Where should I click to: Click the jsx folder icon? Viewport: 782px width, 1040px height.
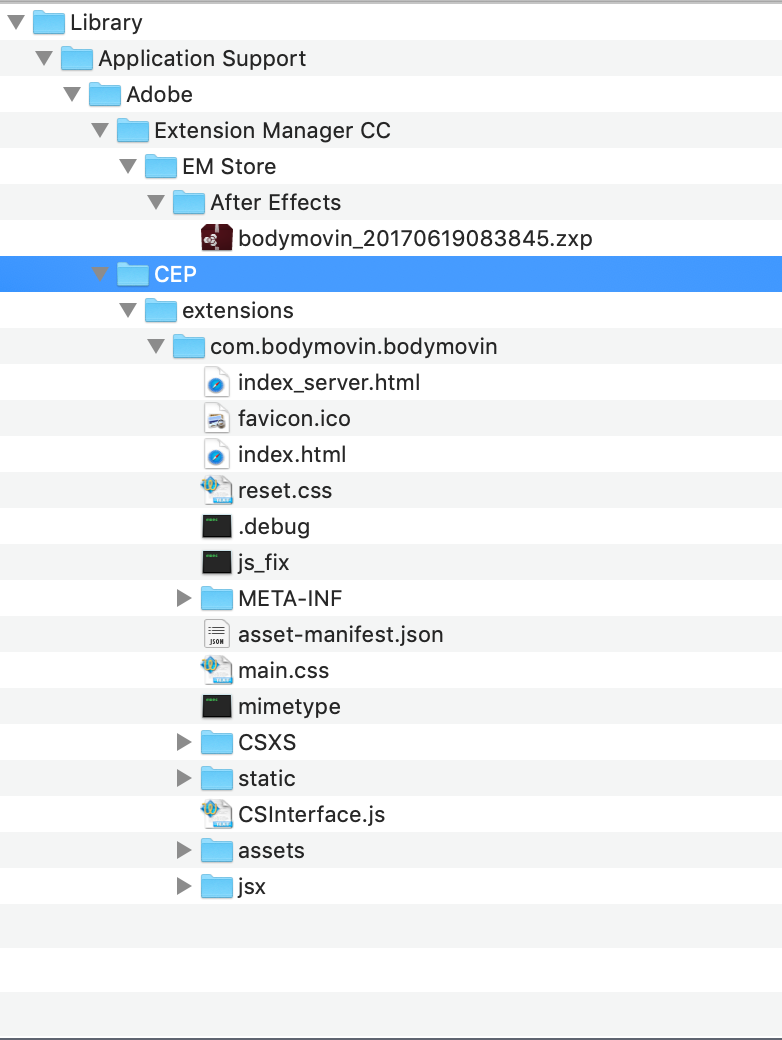[x=216, y=885]
